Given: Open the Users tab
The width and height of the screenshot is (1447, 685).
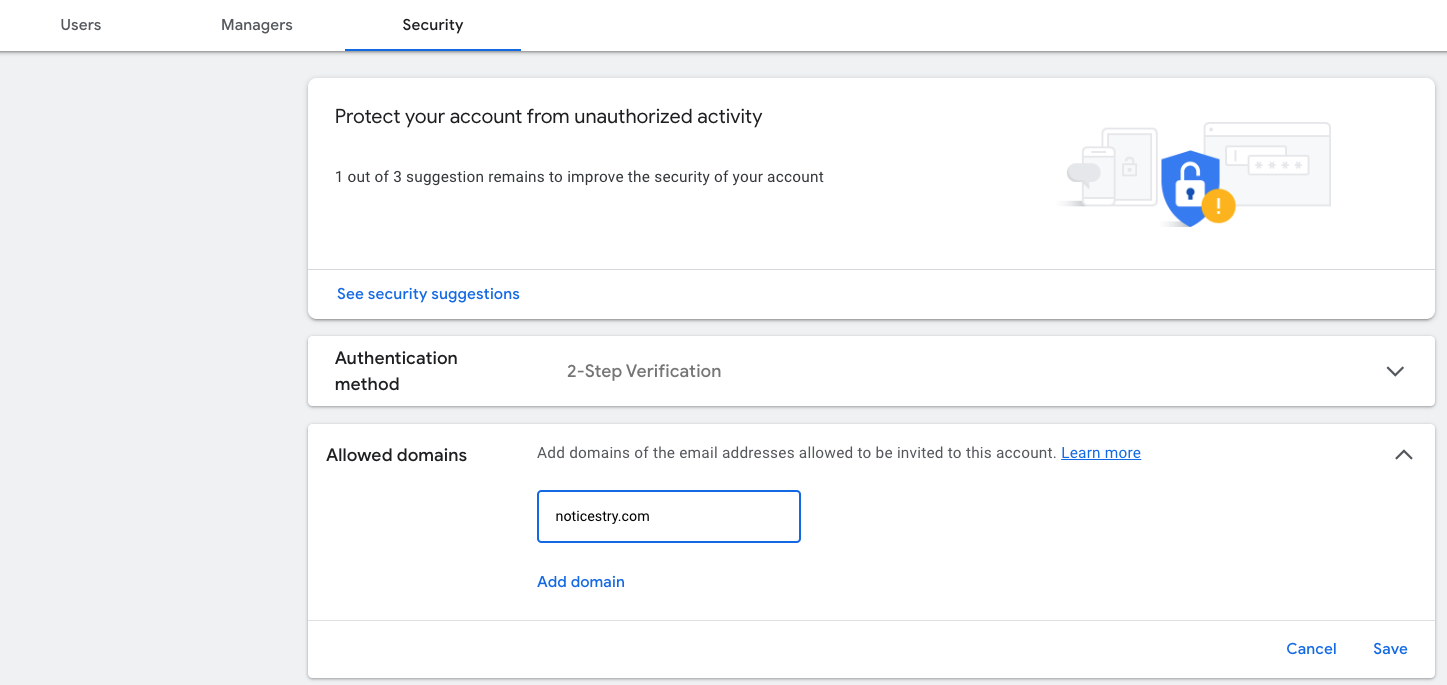Looking at the screenshot, I should [80, 25].
